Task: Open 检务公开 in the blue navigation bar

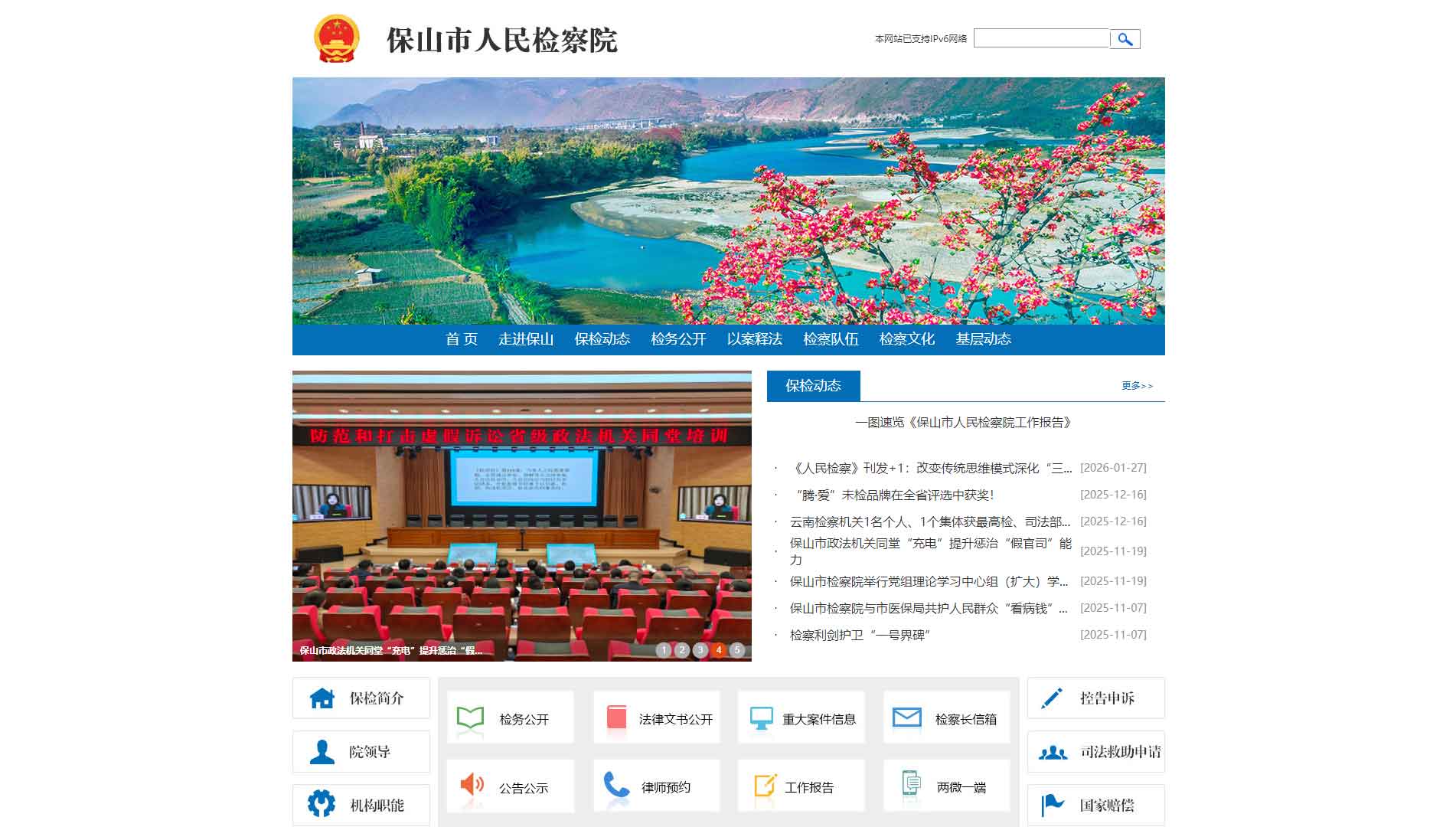Action: tap(678, 339)
